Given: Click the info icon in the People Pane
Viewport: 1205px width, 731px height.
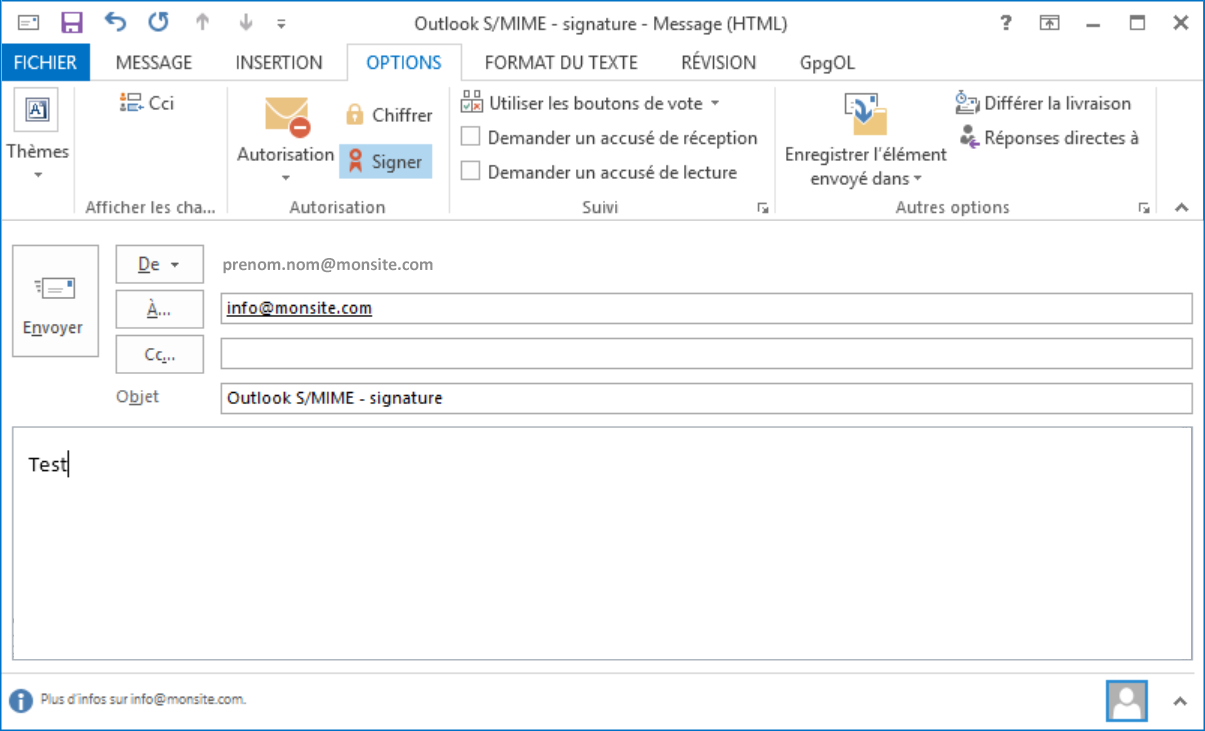Looking at the screenshot, I should (21, 700).
